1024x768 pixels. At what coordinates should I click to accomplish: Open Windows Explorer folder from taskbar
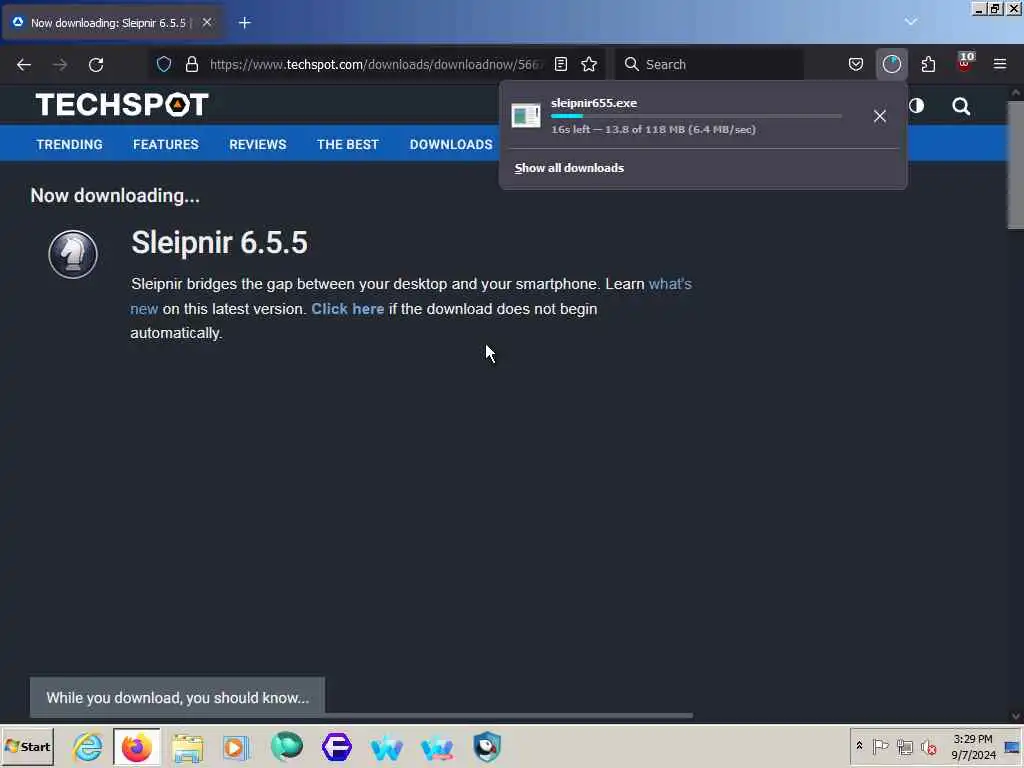pyautogui.click(x=187, y=747)
